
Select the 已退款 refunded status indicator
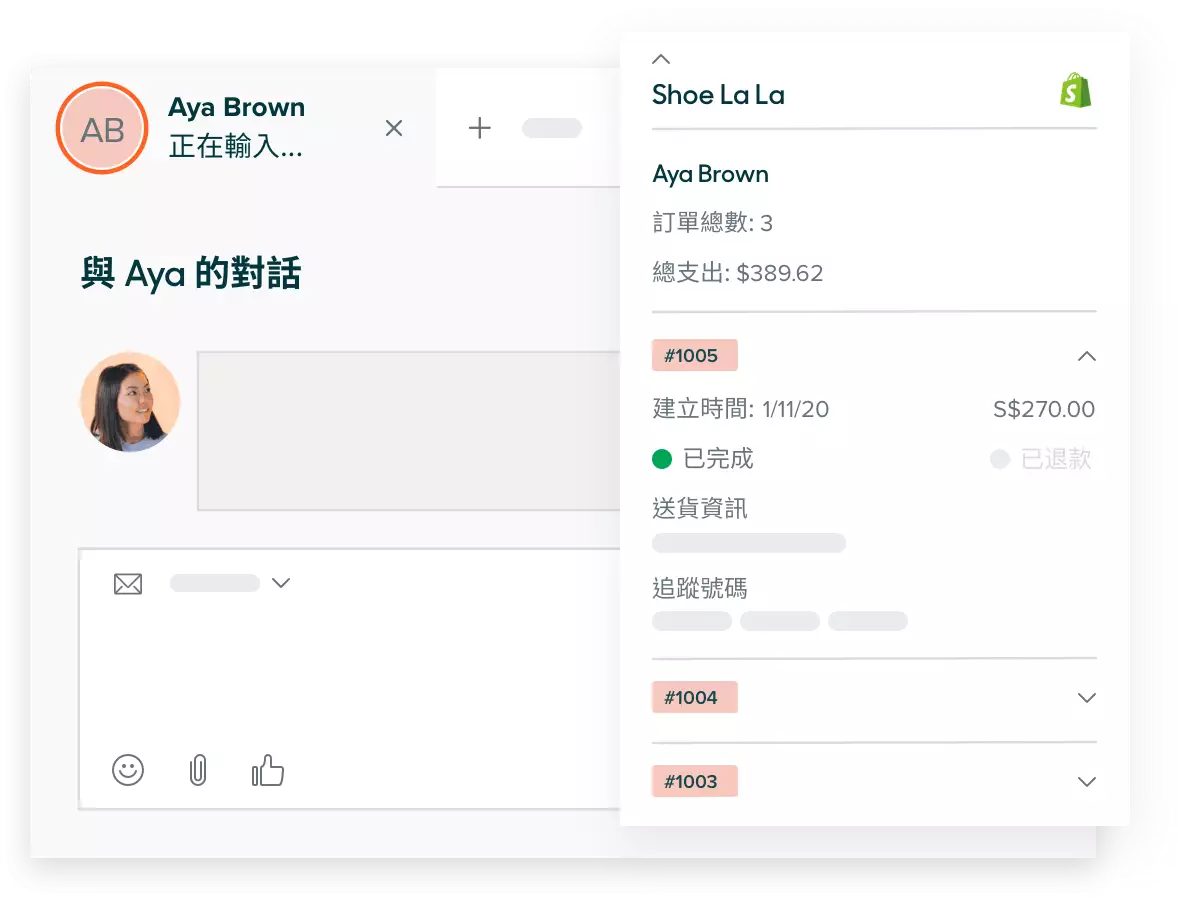1000,459
